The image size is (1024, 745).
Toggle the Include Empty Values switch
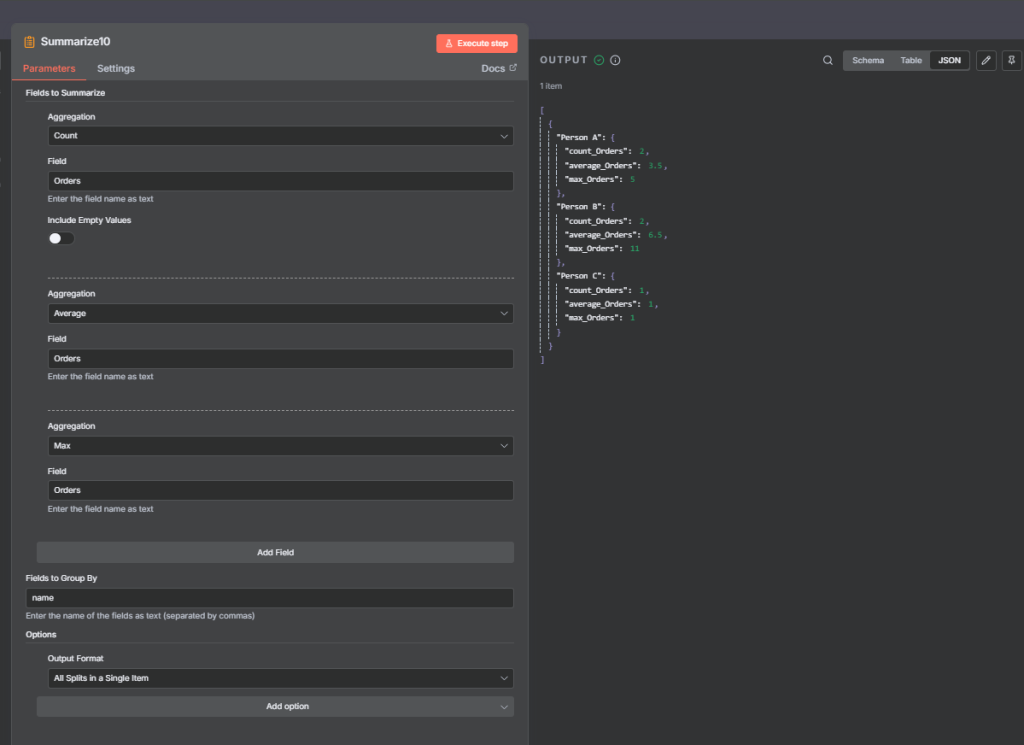tap(61, 238)
